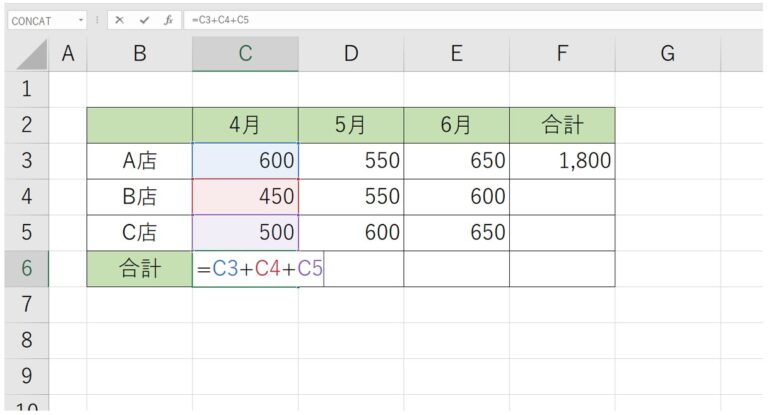Click cell D3 containing 550
This screenshot has width=768, height=415.
[351, 161]
